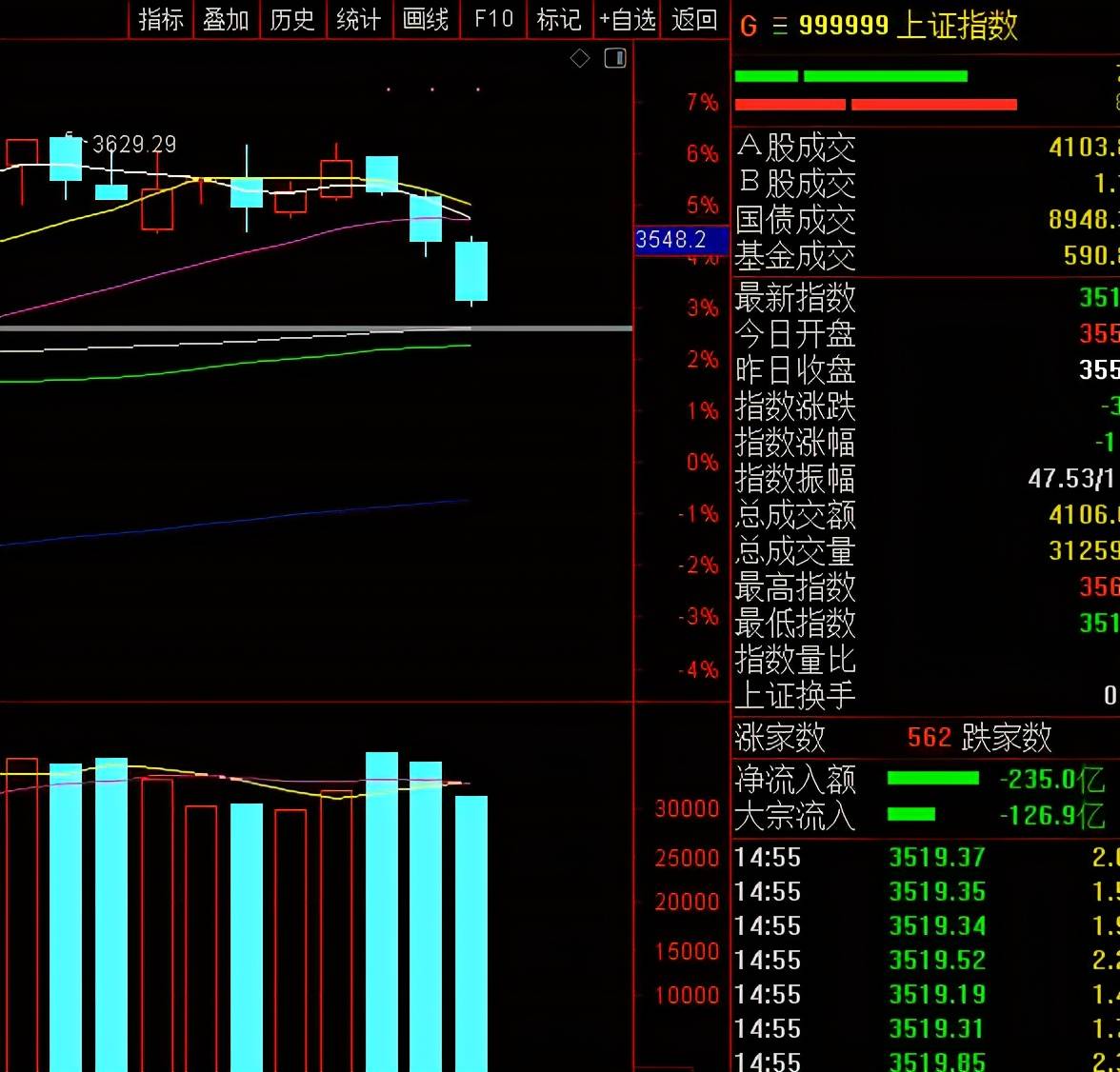The width and height of the screenshot is (1120, 1072).
Task: Open the 指标 indicators menu
Action: 160,19
